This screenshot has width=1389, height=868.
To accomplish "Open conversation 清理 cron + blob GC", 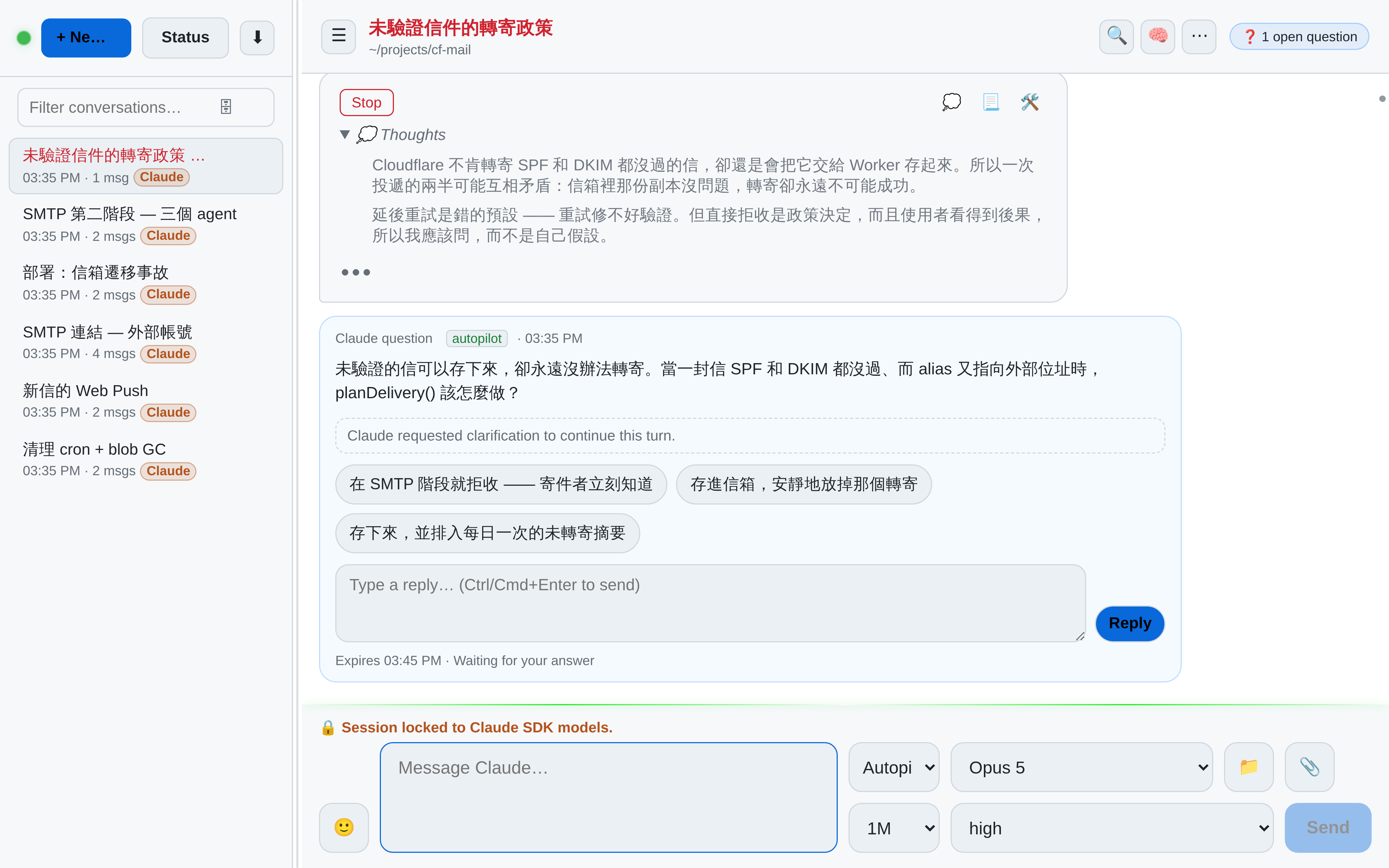I will click(146, 459).
